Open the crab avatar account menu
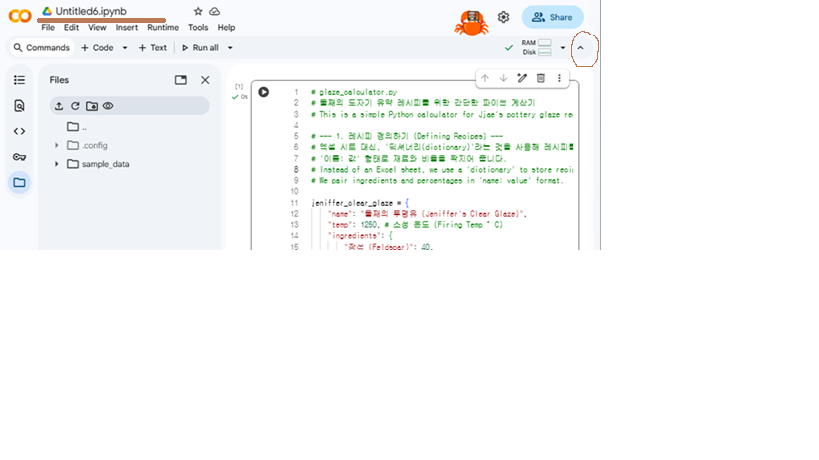This screenshot has width=819, height=460. (x=471, y=23)
